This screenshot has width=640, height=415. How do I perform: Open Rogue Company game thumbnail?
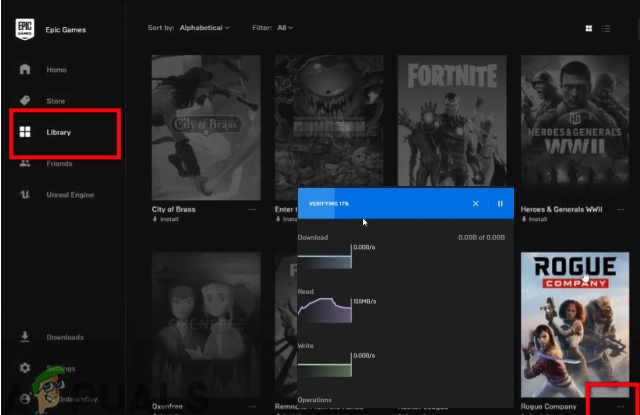point(575,325)
